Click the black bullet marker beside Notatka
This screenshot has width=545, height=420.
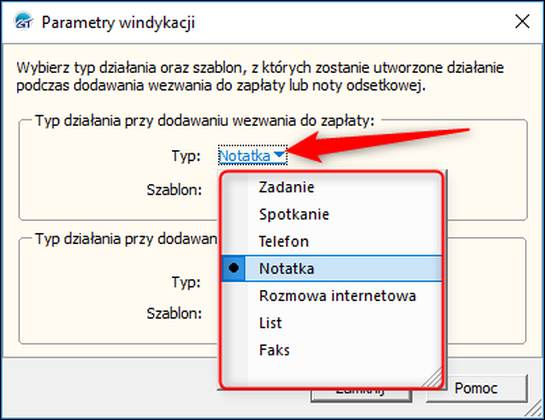(234, 268)
